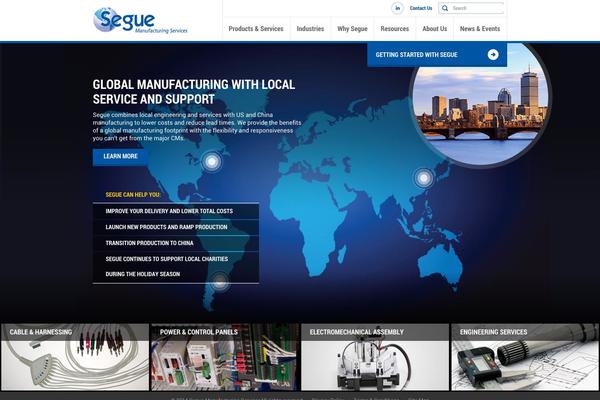Click the China map location marker
Image resolution: width=600 pixels, height=400 pixels.
tap(424, 178)
